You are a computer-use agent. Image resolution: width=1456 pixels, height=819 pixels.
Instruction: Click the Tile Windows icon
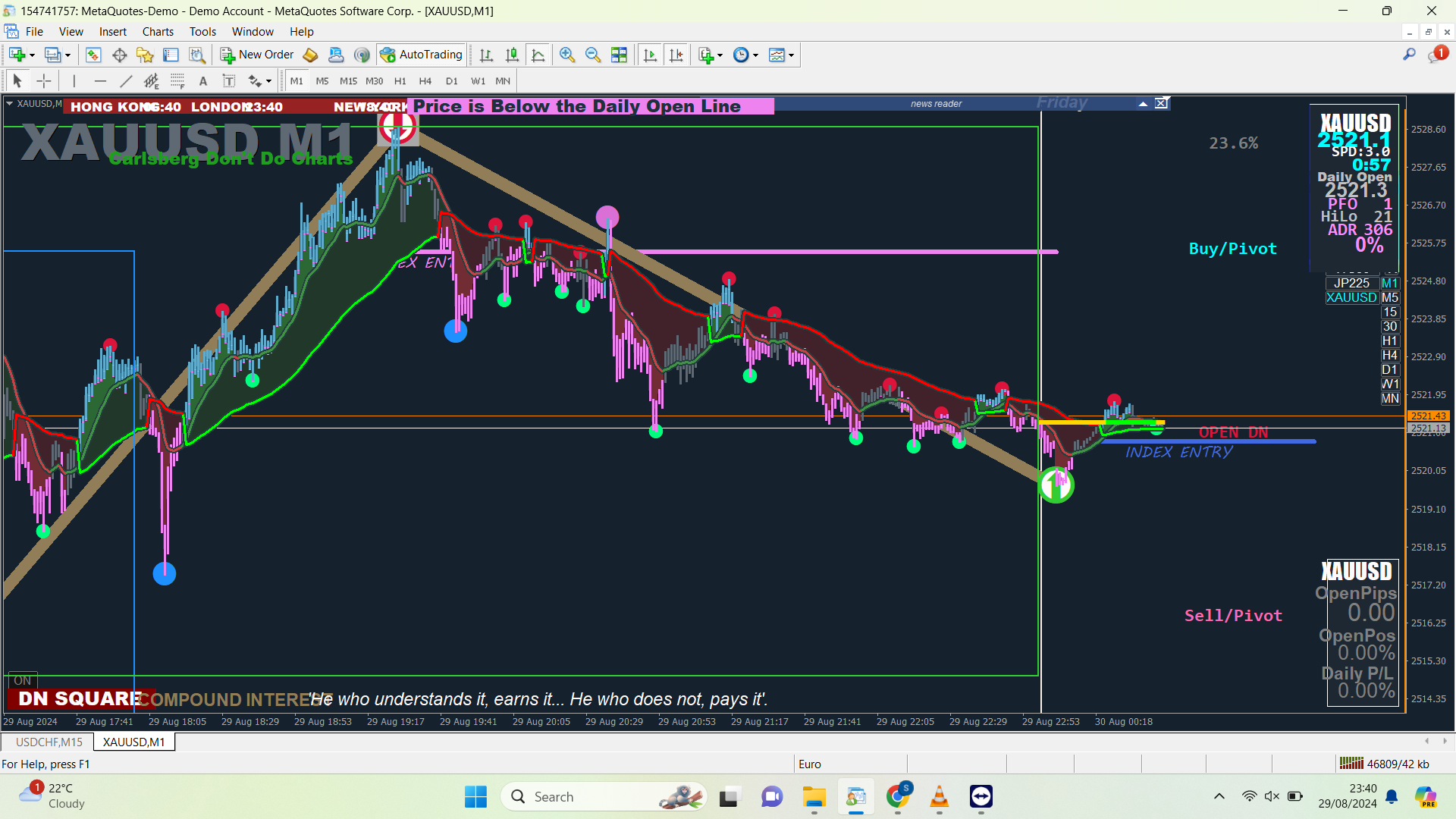619,55
